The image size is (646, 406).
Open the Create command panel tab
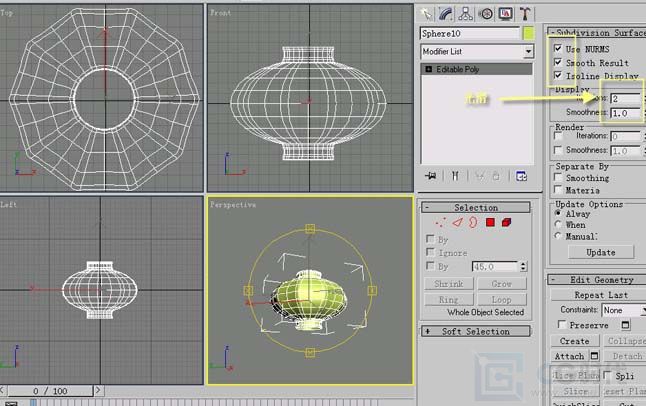[x=426, y=14]
